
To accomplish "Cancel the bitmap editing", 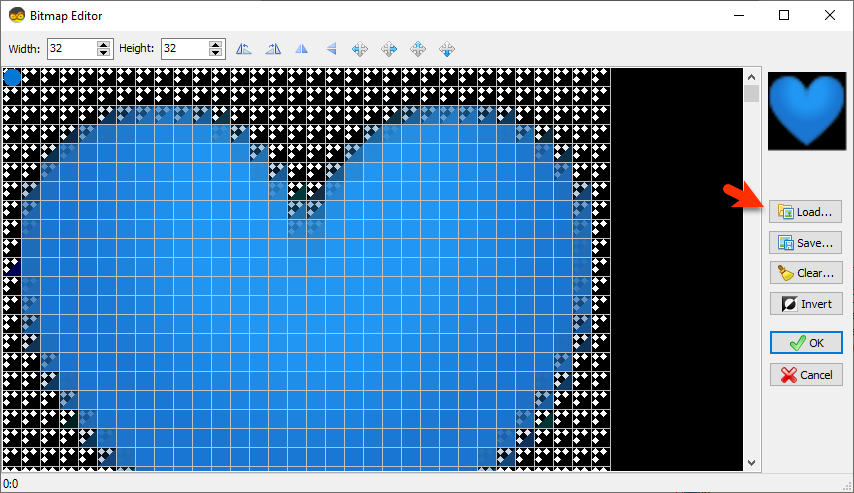I will [x=806, y=375].
